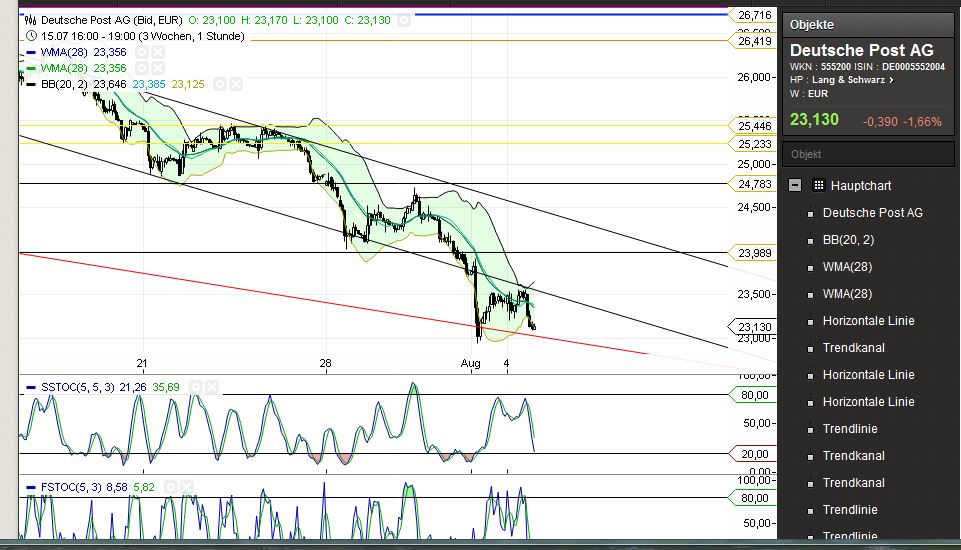Click the 24,783 price level marker

[753, 184]
